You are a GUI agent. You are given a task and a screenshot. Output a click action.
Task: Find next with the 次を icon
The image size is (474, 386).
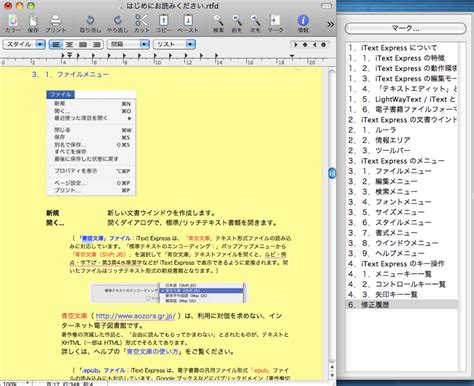(x=255, y=23)
